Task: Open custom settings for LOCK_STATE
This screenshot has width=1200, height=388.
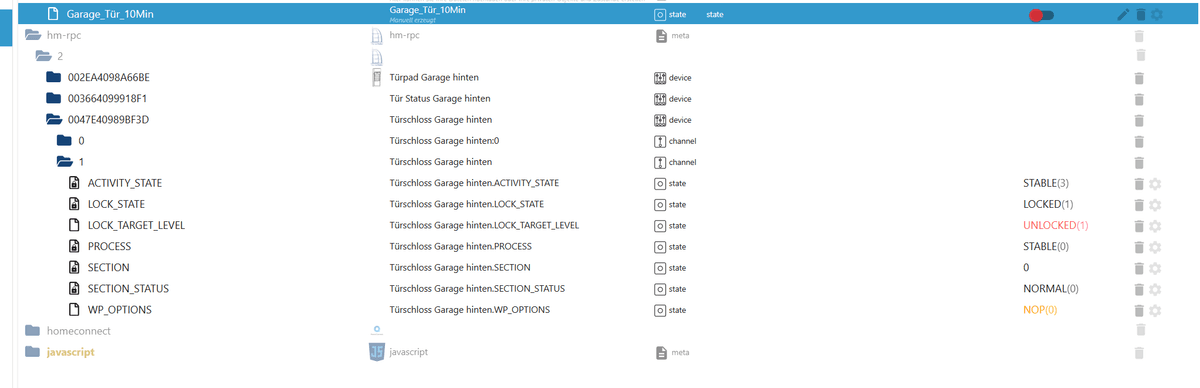Action: point(1155,204)
